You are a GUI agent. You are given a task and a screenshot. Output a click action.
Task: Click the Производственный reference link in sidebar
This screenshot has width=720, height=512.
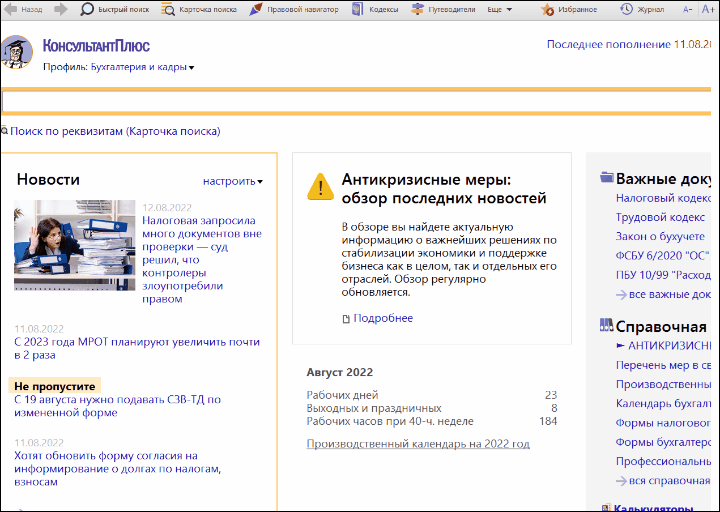click(663, 384)
